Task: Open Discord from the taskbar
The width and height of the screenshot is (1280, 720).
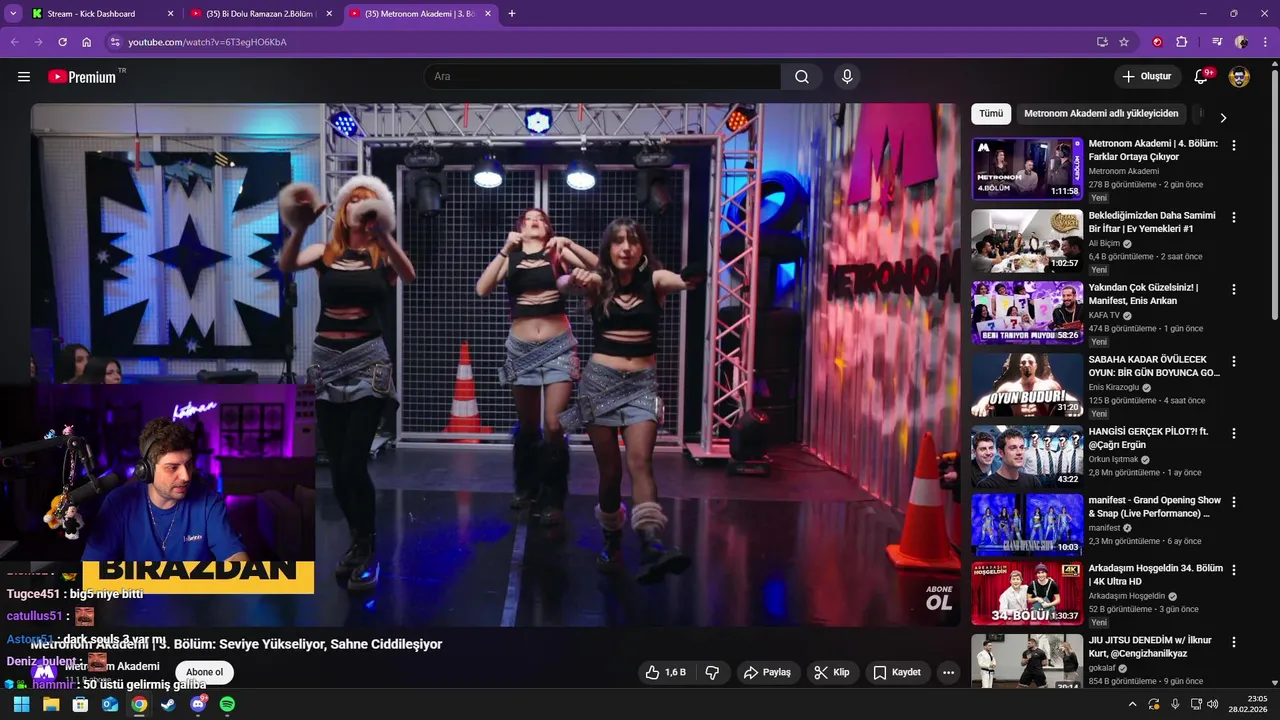Action: point(198,704)
